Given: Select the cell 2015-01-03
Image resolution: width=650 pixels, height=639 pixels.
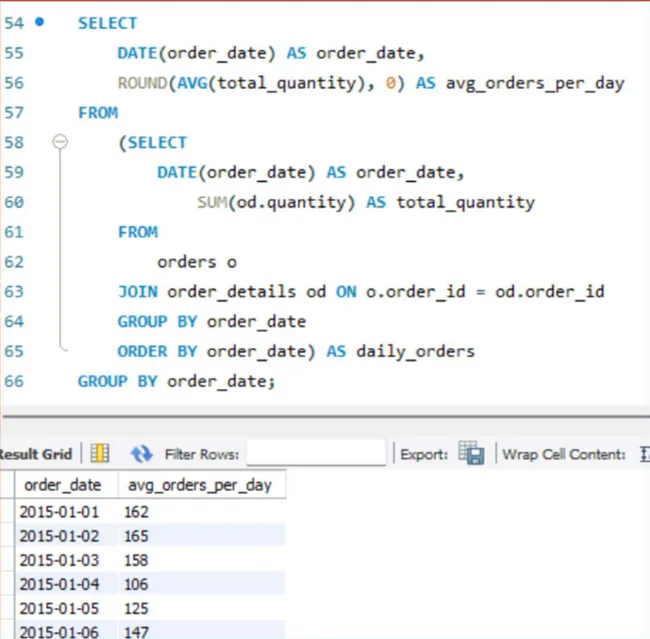Looking at the screenshot, I should [59, 560].
